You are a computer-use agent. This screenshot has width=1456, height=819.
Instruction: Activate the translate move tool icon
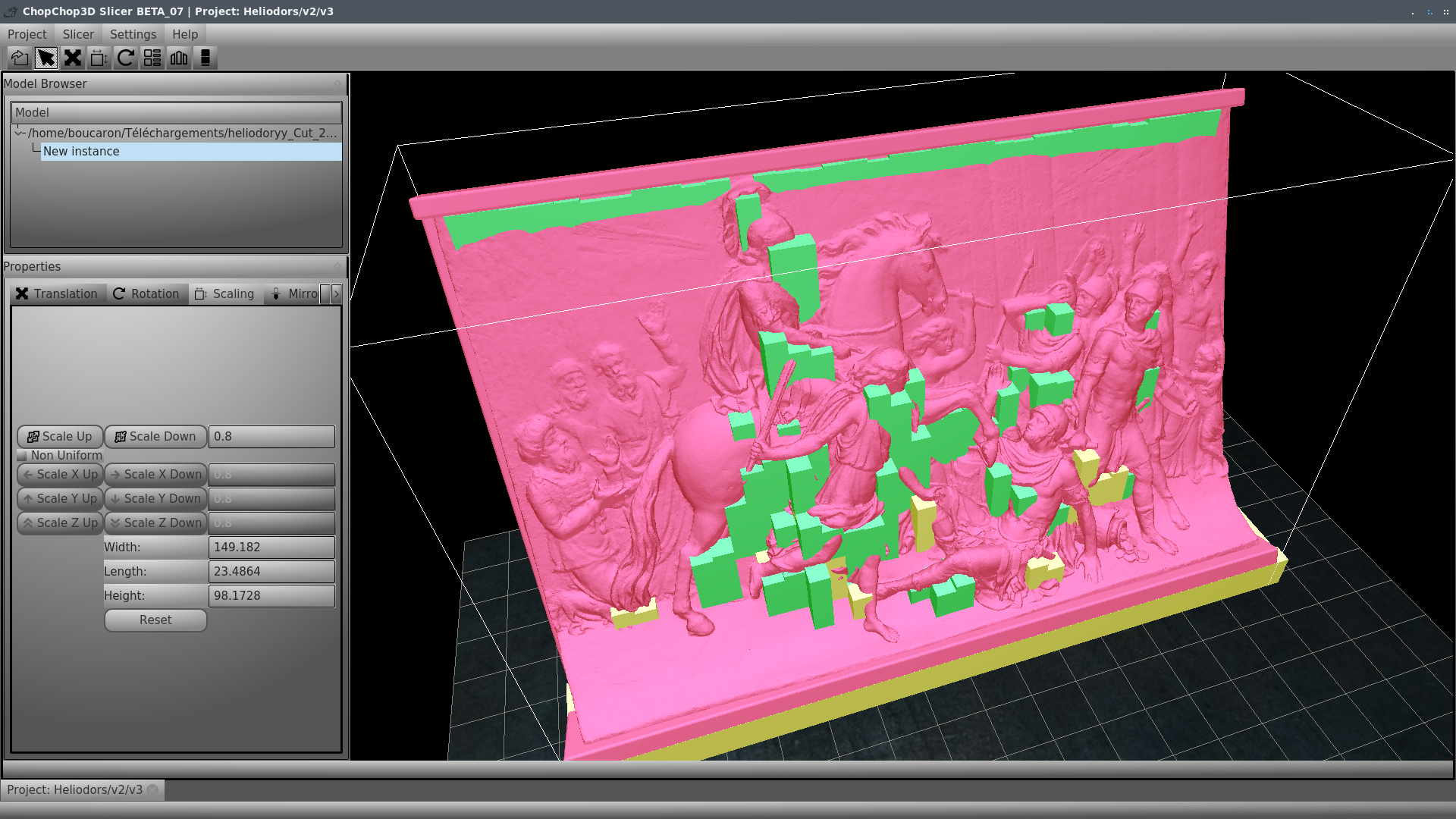click(x=73, y=58)
